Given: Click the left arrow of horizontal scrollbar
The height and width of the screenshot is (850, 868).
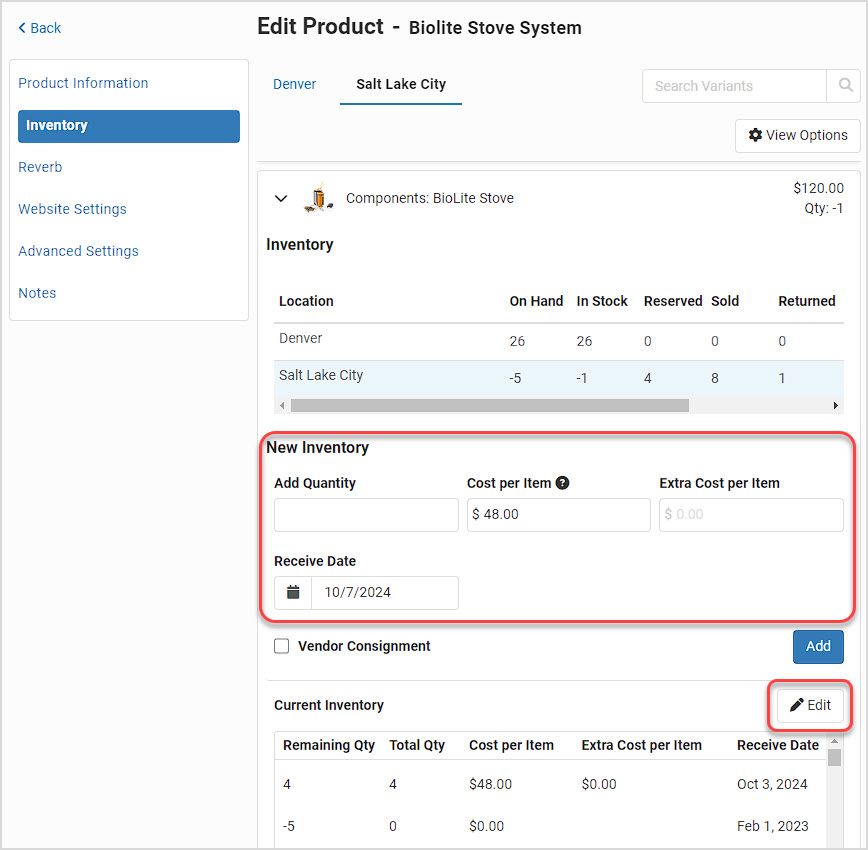Looking at the screenshot, I should click(282, 405).
